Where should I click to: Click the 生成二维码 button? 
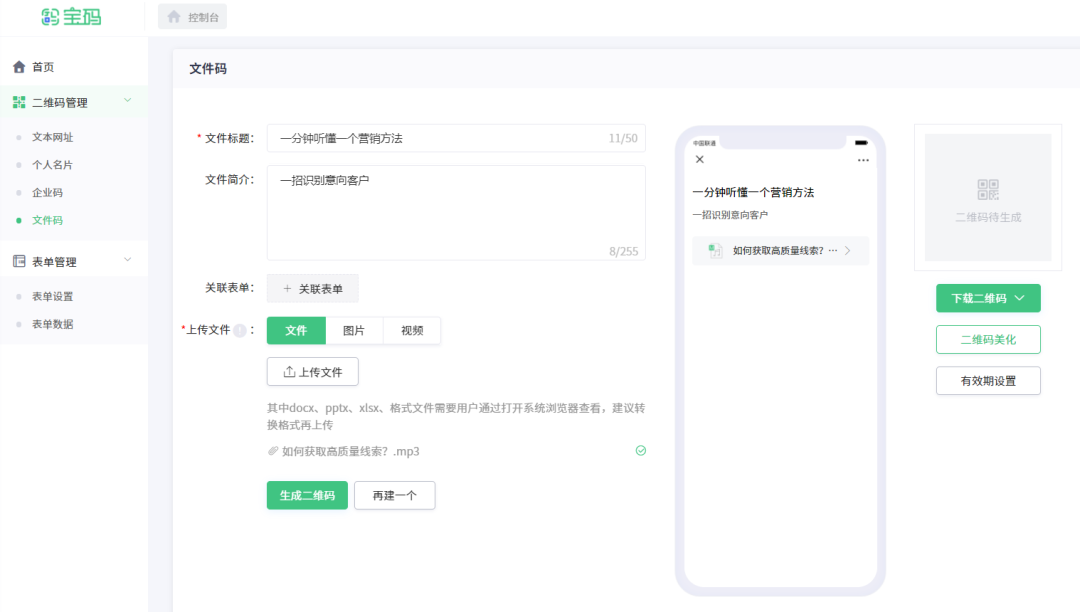pyautogui.click(x=307, y=496)
